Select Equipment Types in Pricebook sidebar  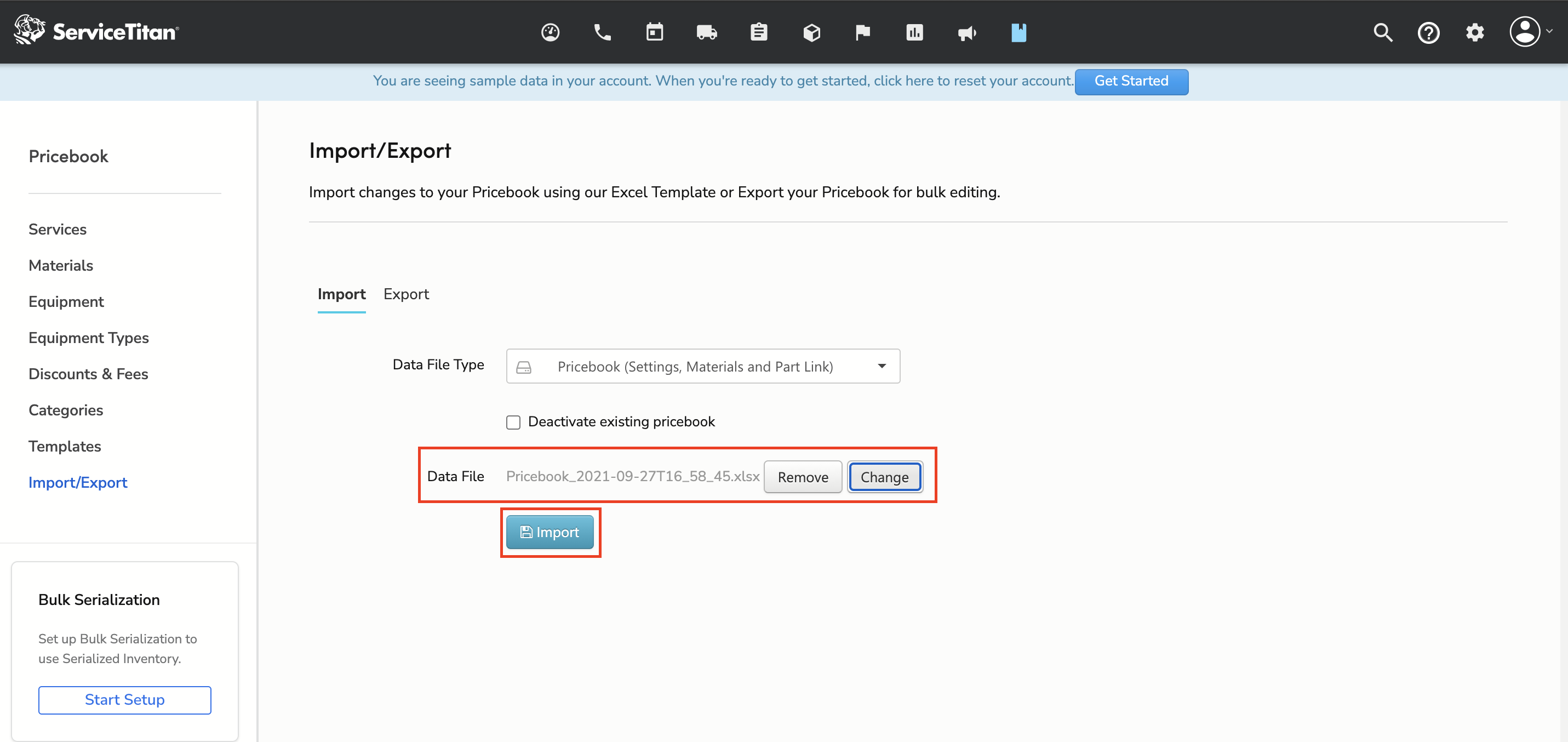coord(88,338)
